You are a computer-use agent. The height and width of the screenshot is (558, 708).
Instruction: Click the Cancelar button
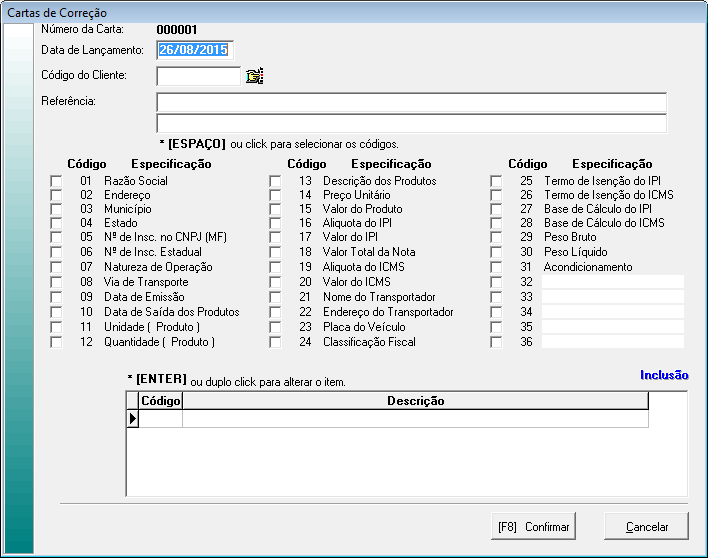646,527
